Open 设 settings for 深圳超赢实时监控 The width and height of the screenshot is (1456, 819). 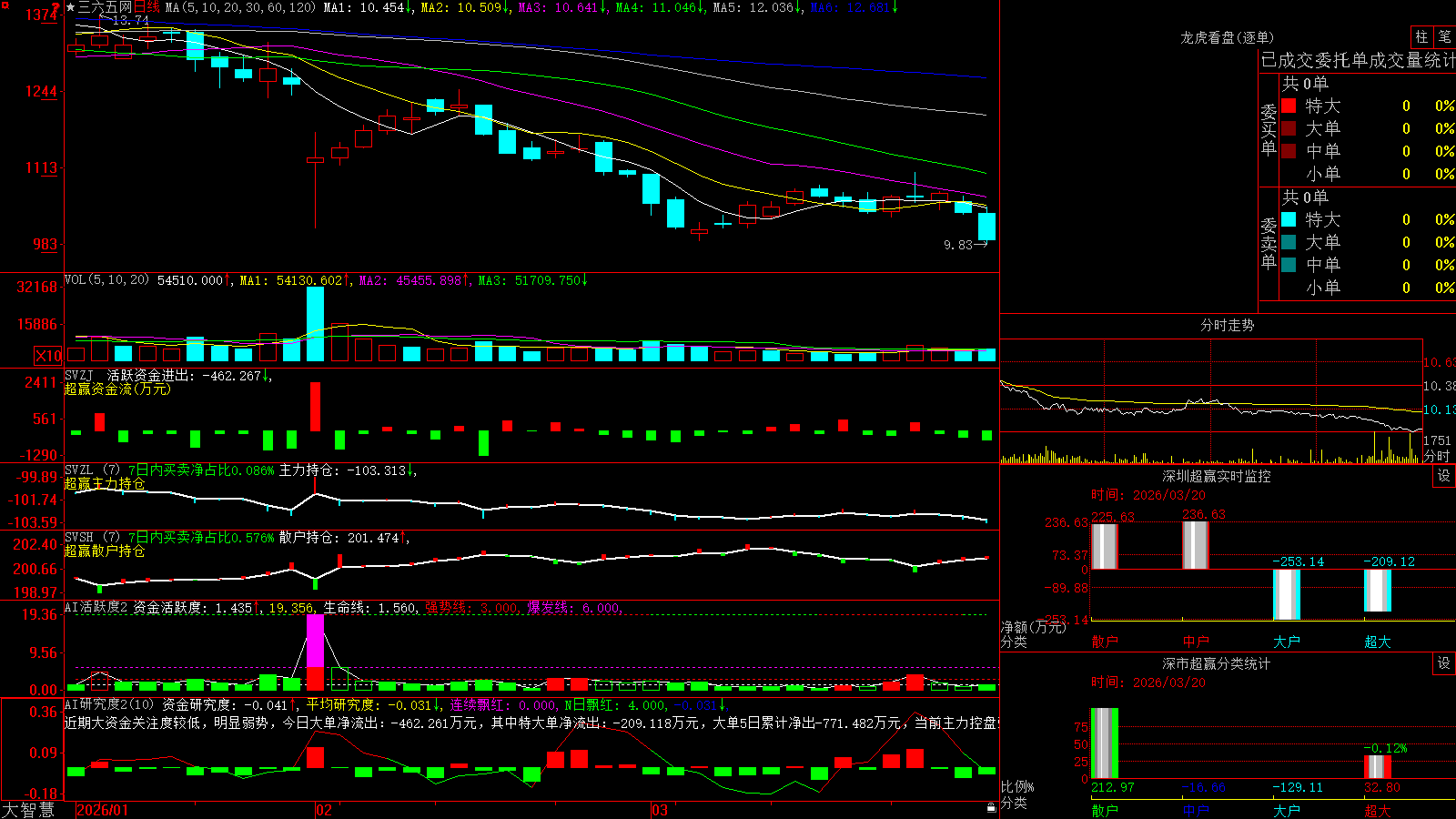[x=1444, y=476]
